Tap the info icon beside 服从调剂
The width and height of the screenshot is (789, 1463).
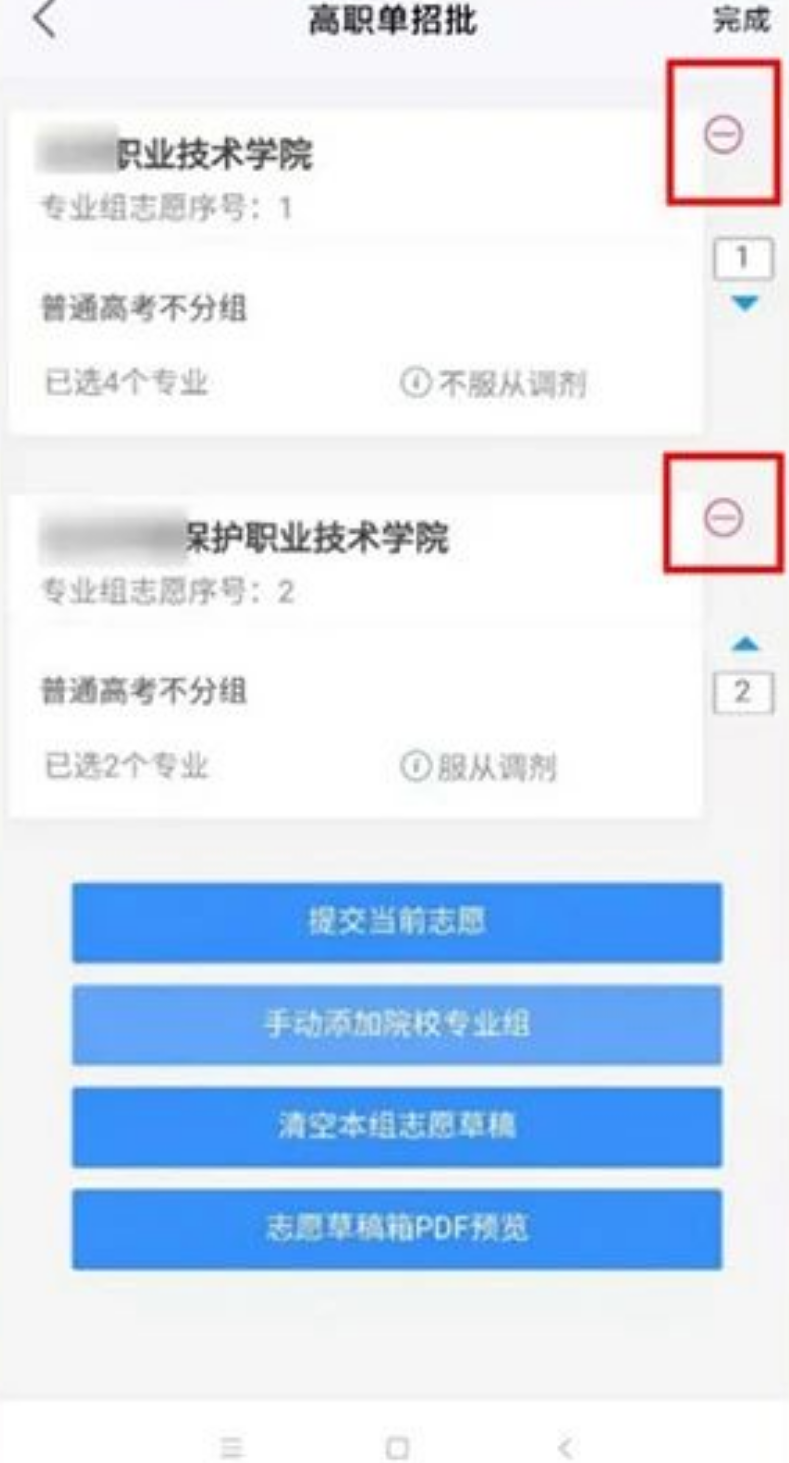coord(411,768)
